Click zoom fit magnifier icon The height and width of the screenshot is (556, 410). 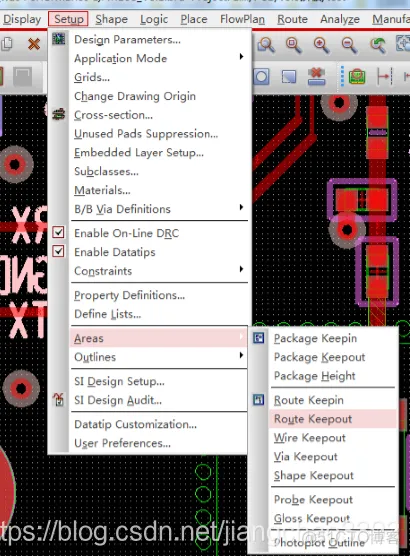click(293, 45)
